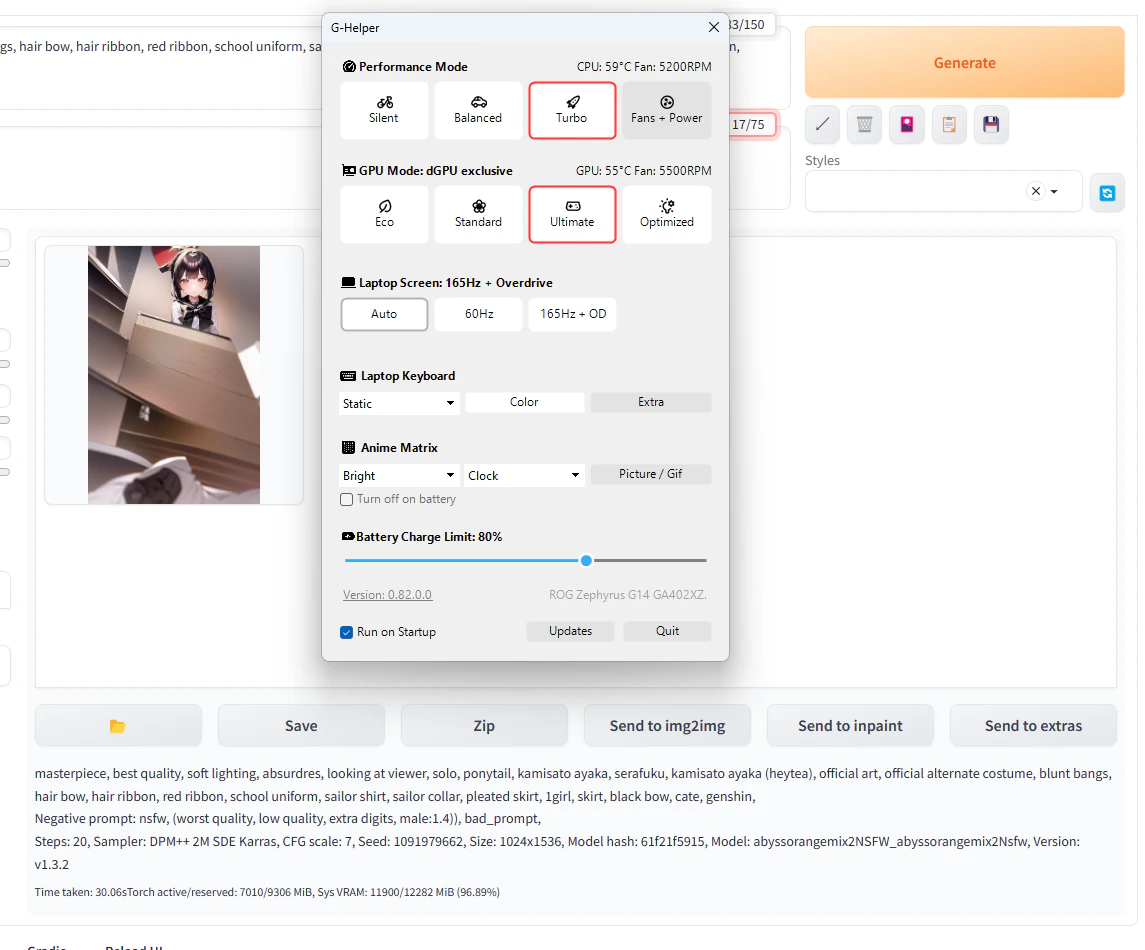This screenshot has height=950, width=1145.
Task: Switch GPU mode to Eco
Action: [384, 214]
